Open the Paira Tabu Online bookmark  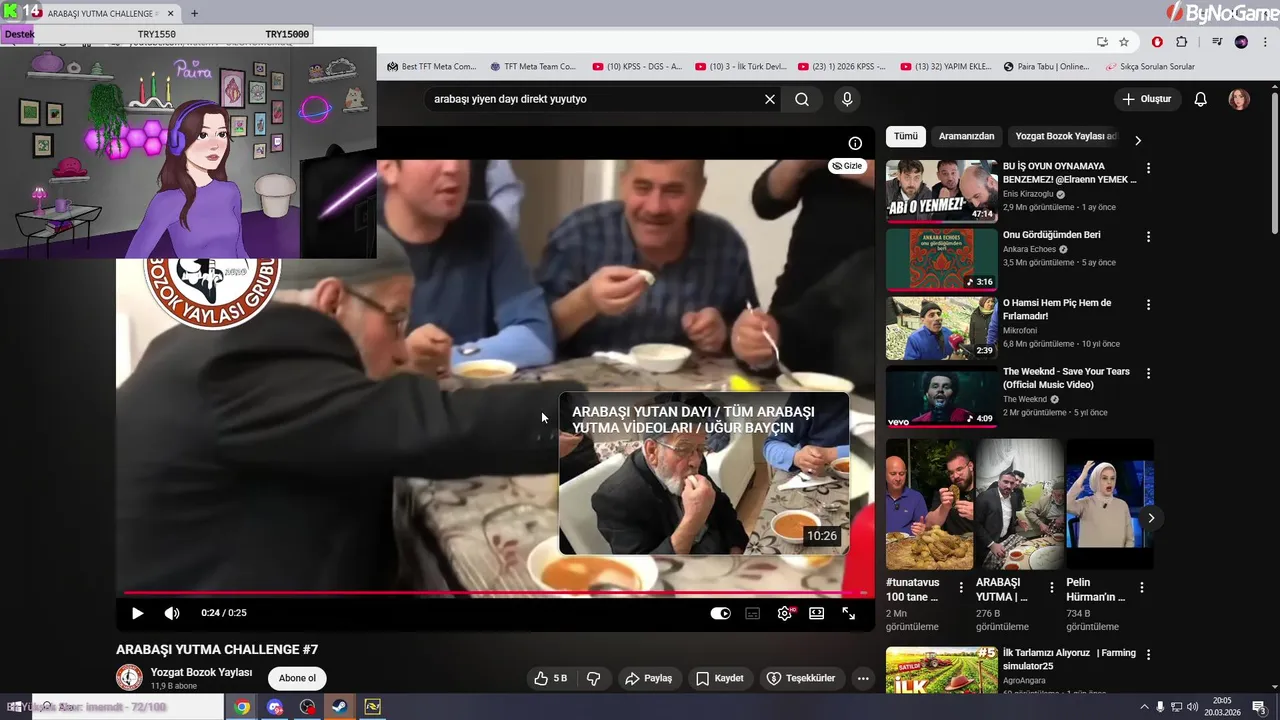(1047, 67)
